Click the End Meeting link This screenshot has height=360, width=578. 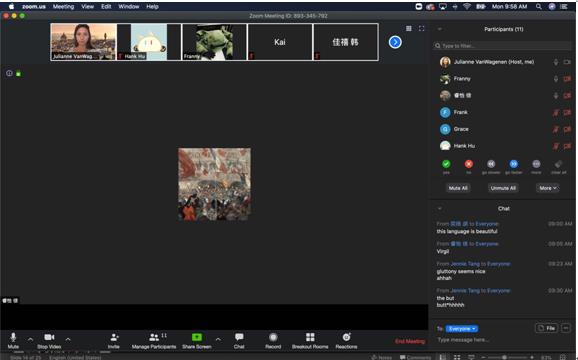410,341
